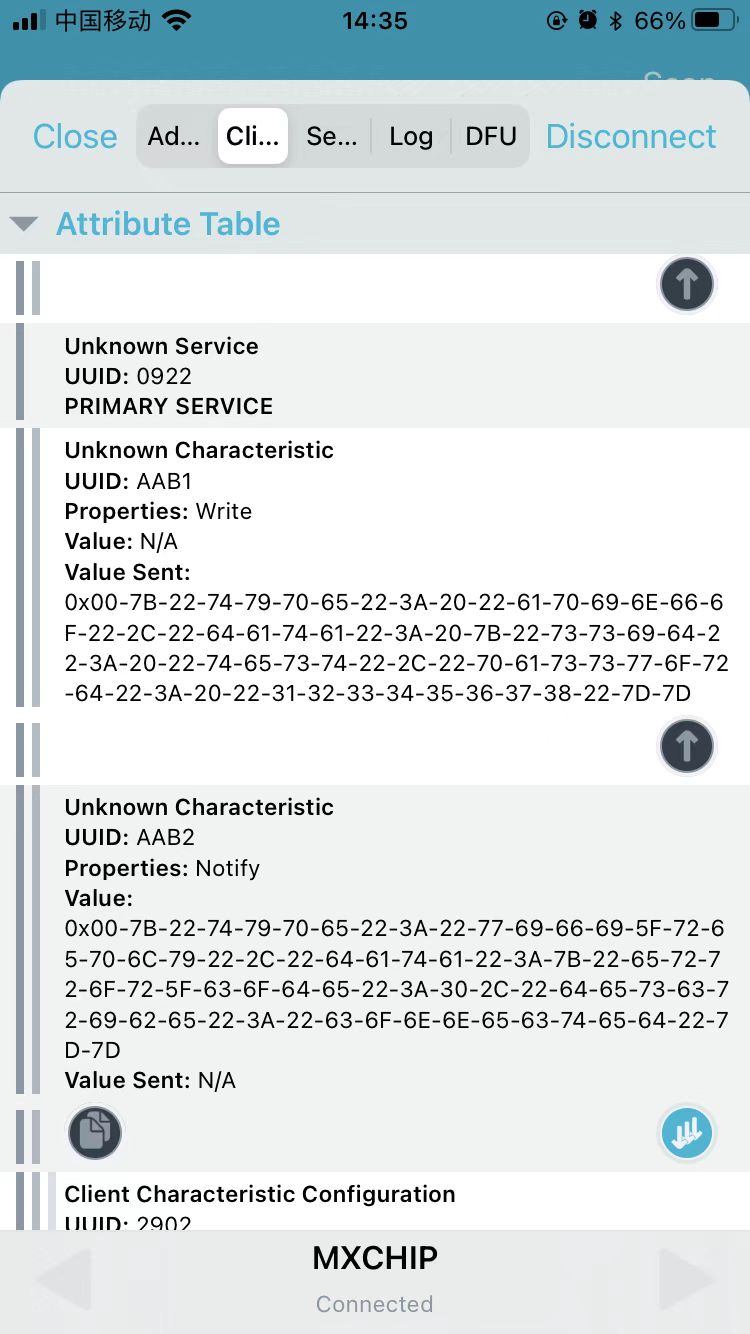Tap the Wi-Fi icon in status bar

point(177,20)
